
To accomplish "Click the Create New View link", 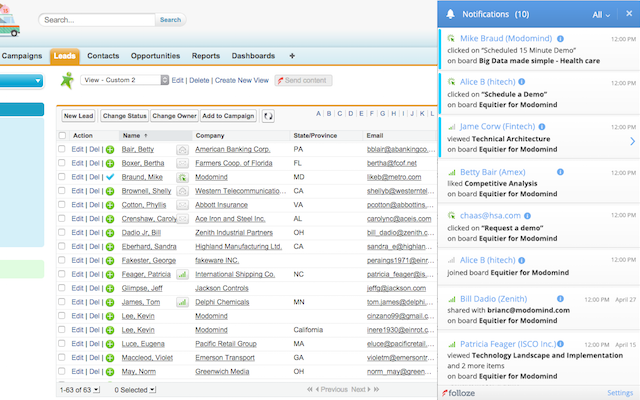I will pyautogui.click(x=242, y=80).
